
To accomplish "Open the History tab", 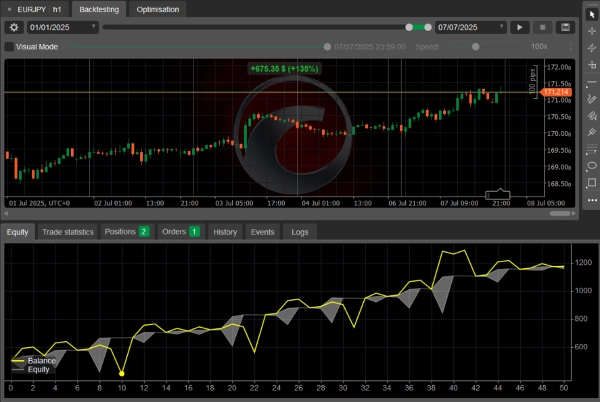I will 225,232.
